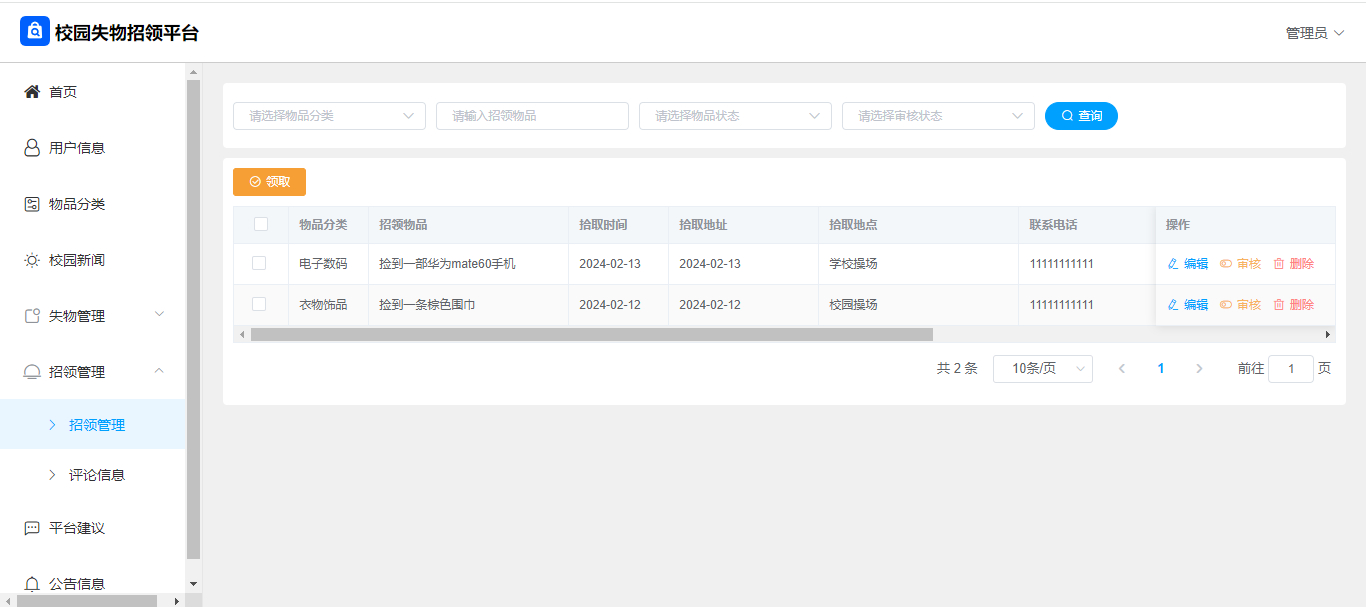Open the 请选择物品分类 dropdown
Screen dimensions: 1366x607
(329, 116)
